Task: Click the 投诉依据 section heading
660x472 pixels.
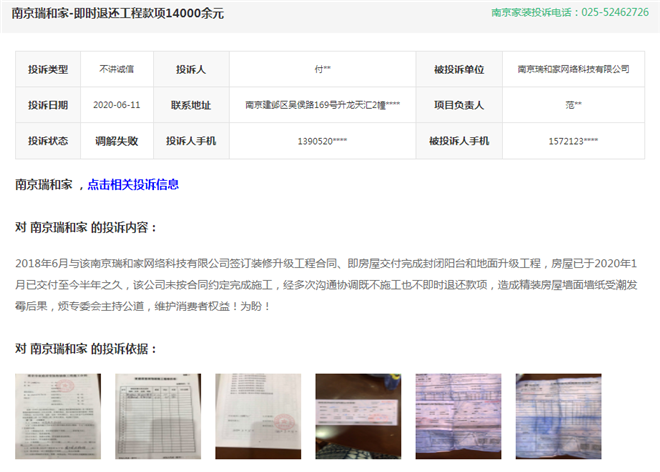Action: (x=86, y=349)
